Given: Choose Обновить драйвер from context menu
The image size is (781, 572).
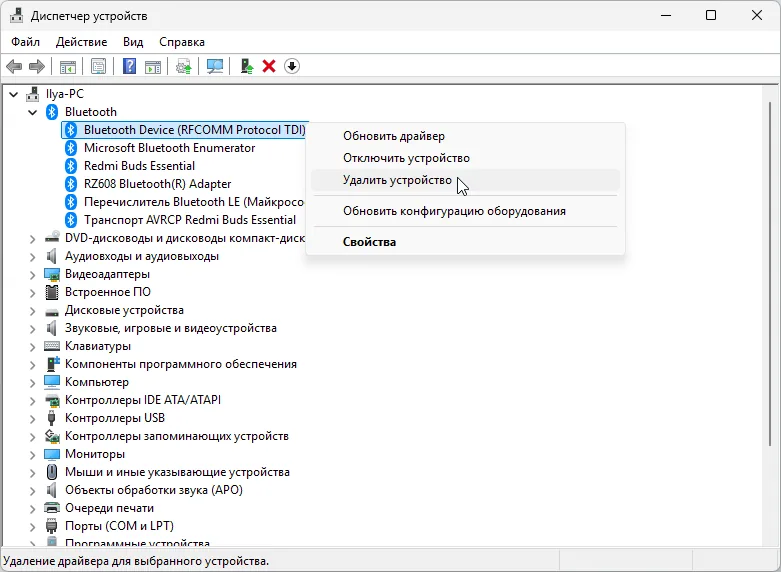Looking at the screenshot, I should point(465,136).
